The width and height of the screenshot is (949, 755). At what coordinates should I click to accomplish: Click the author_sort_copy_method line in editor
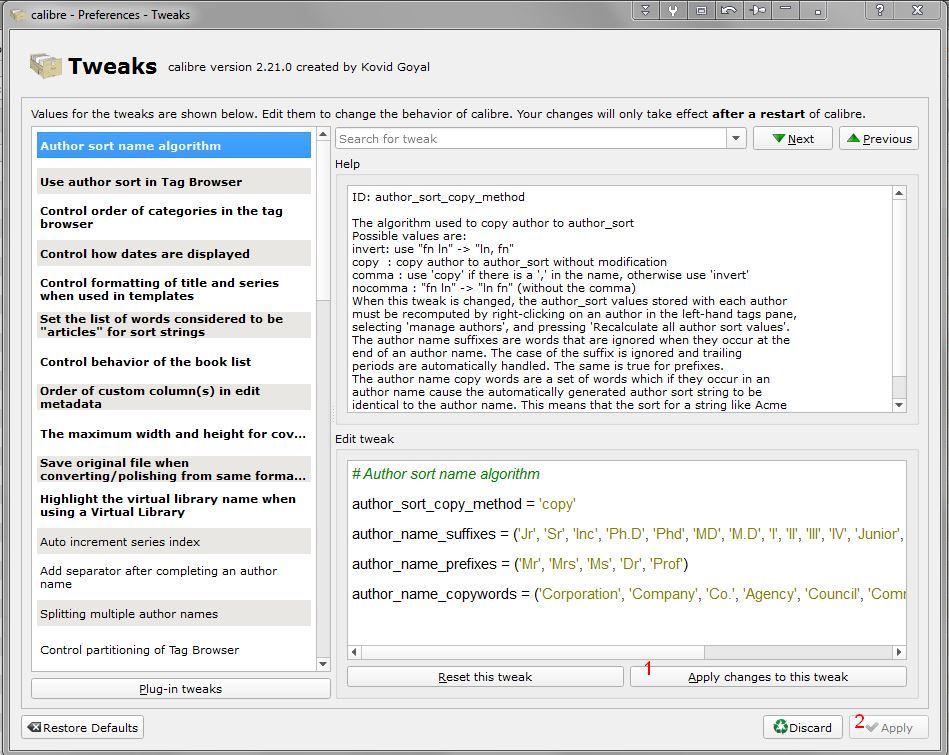coord(464,504)
